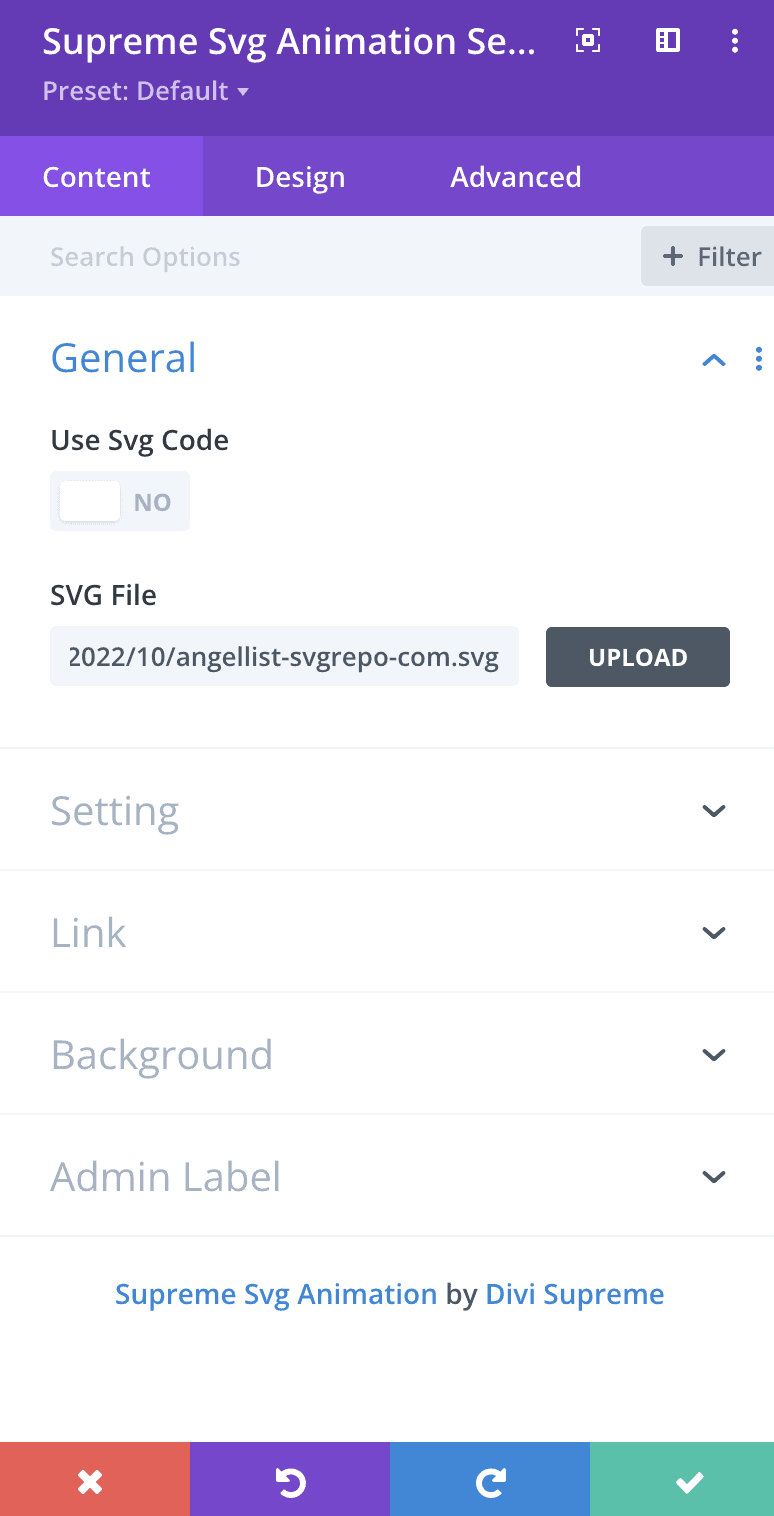
Task: Open the three-dot module options menu
Action: (x=735, y=41)
